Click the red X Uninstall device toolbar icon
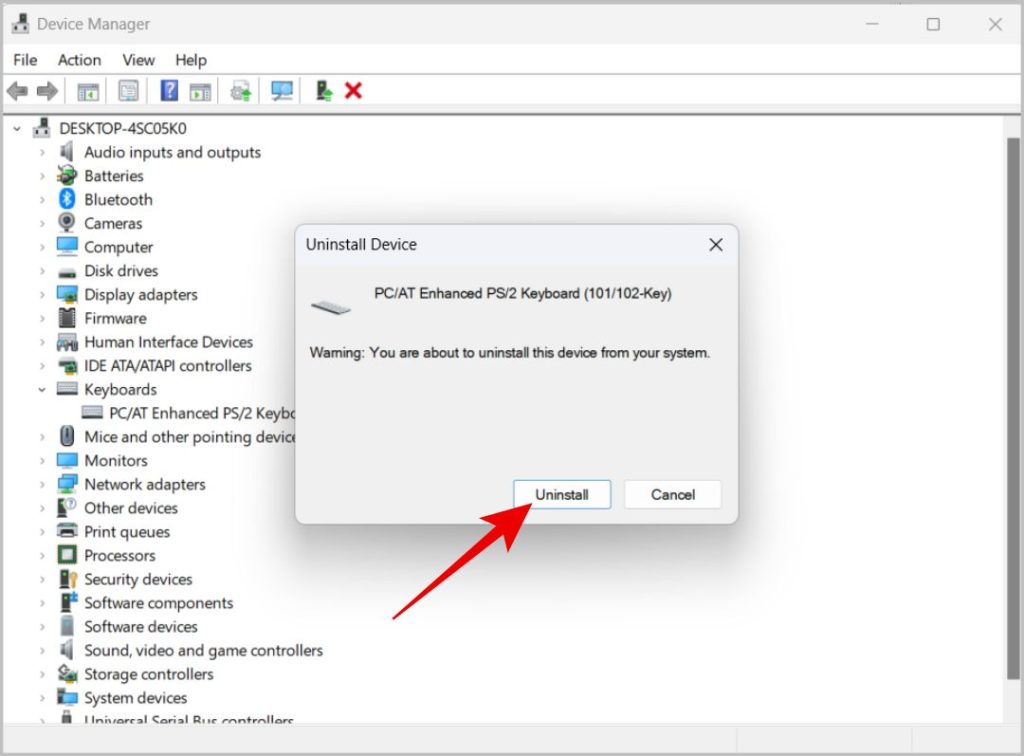 click(x=353, y=91)
